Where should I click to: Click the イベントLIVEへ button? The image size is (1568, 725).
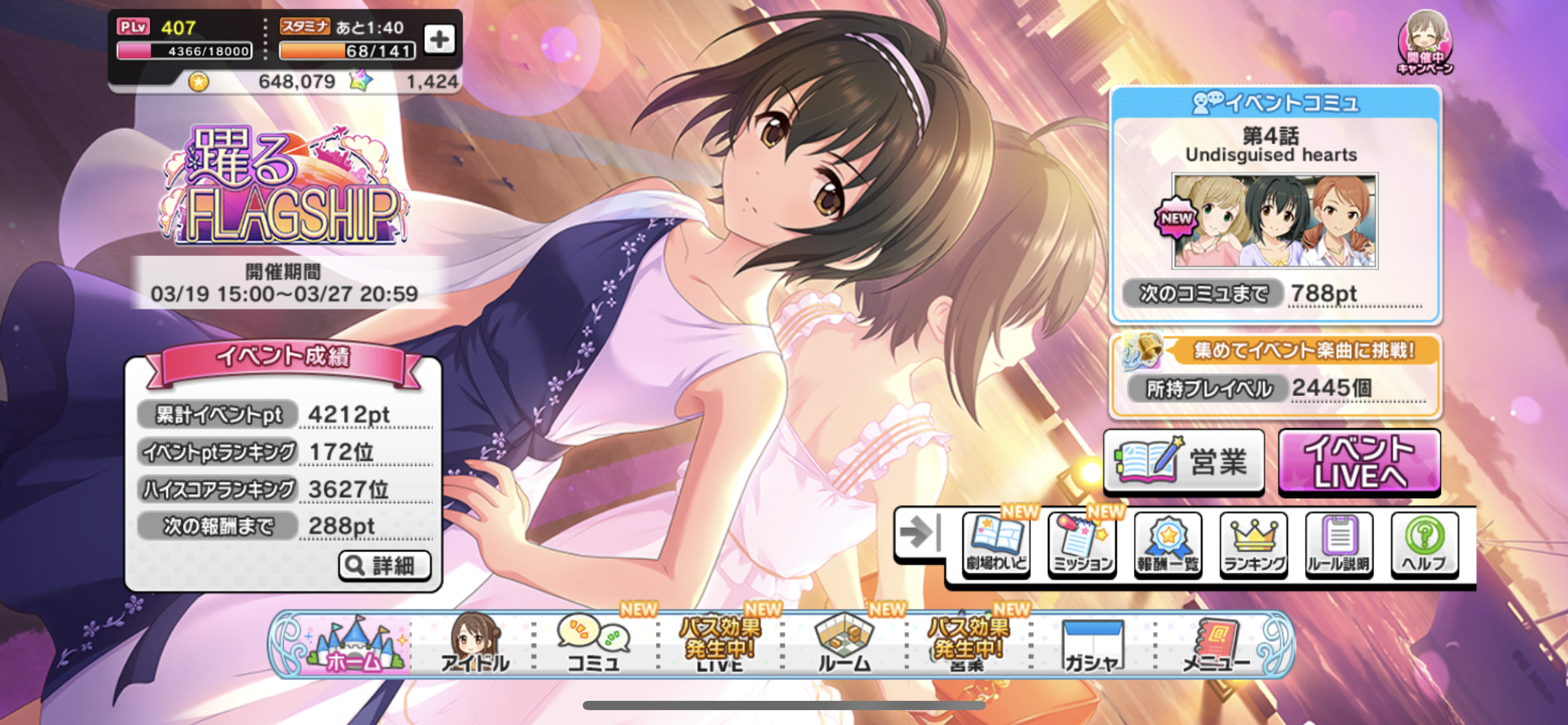(x=1359, y=462)
